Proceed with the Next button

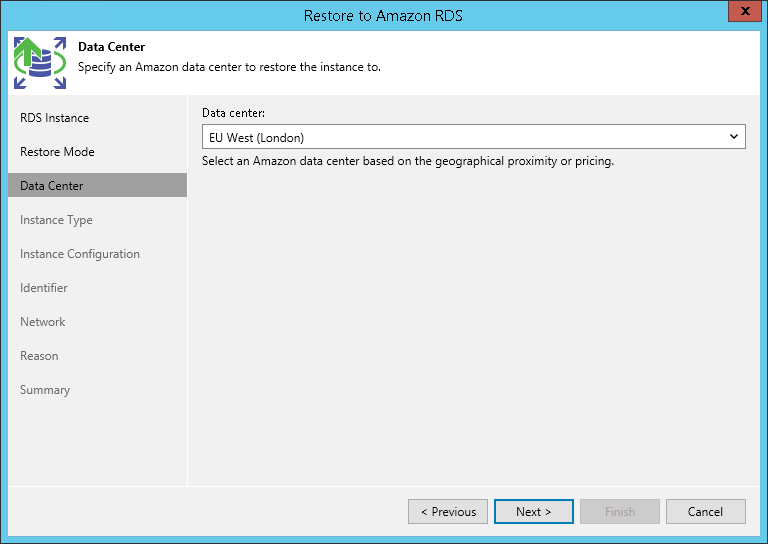(x=534, y=512)
